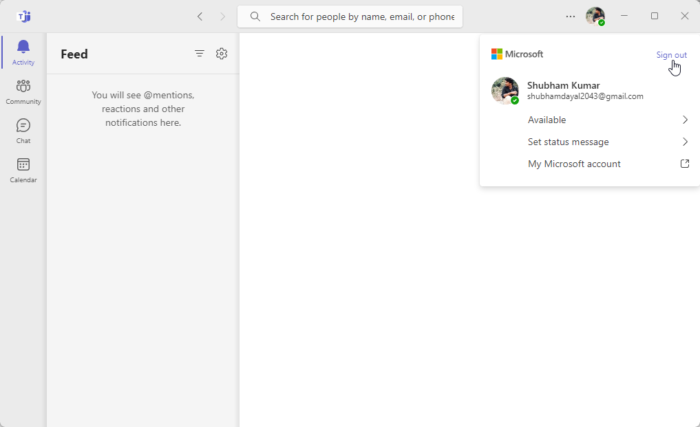Click the Microsoft logo in flyout
700x427 pixels.
point(497,54)
